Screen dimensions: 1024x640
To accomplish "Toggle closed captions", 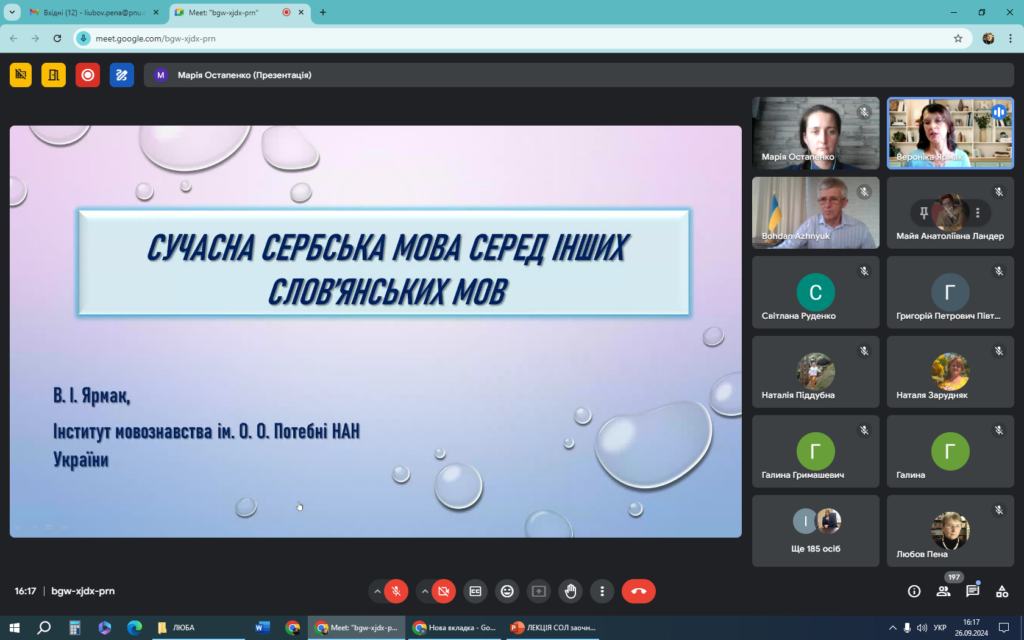I will (476, 591).
